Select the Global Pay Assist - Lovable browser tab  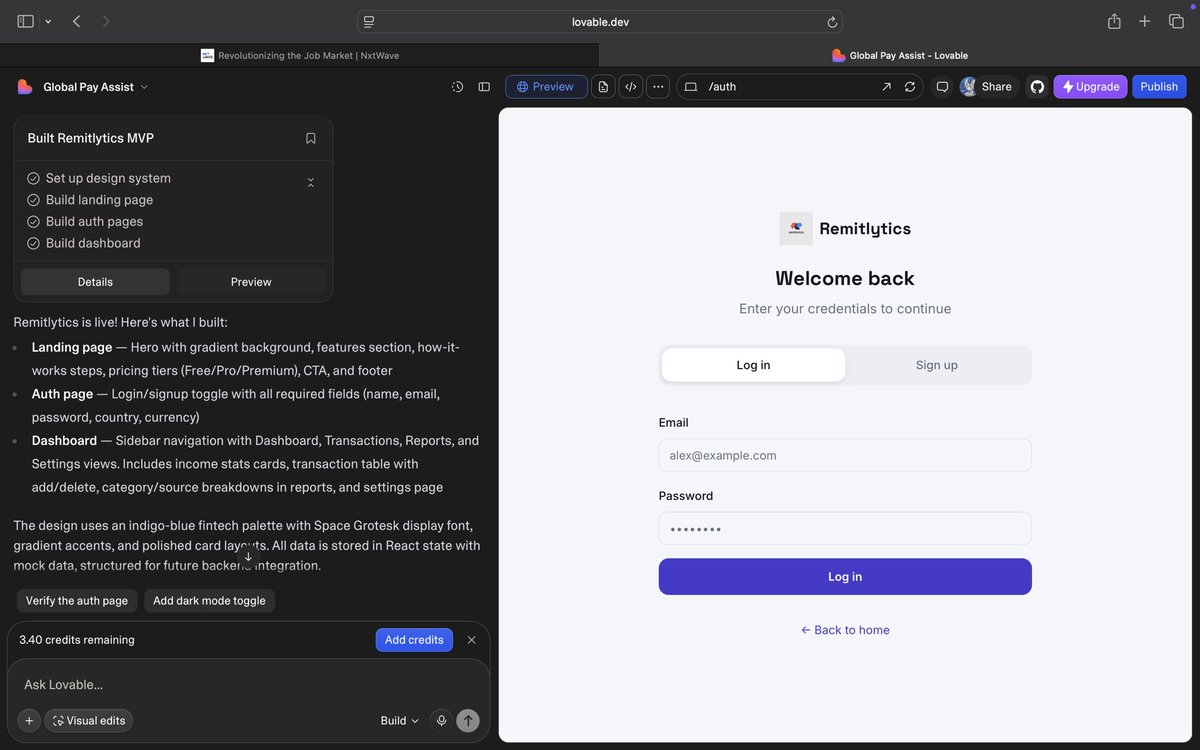[900, 55]
